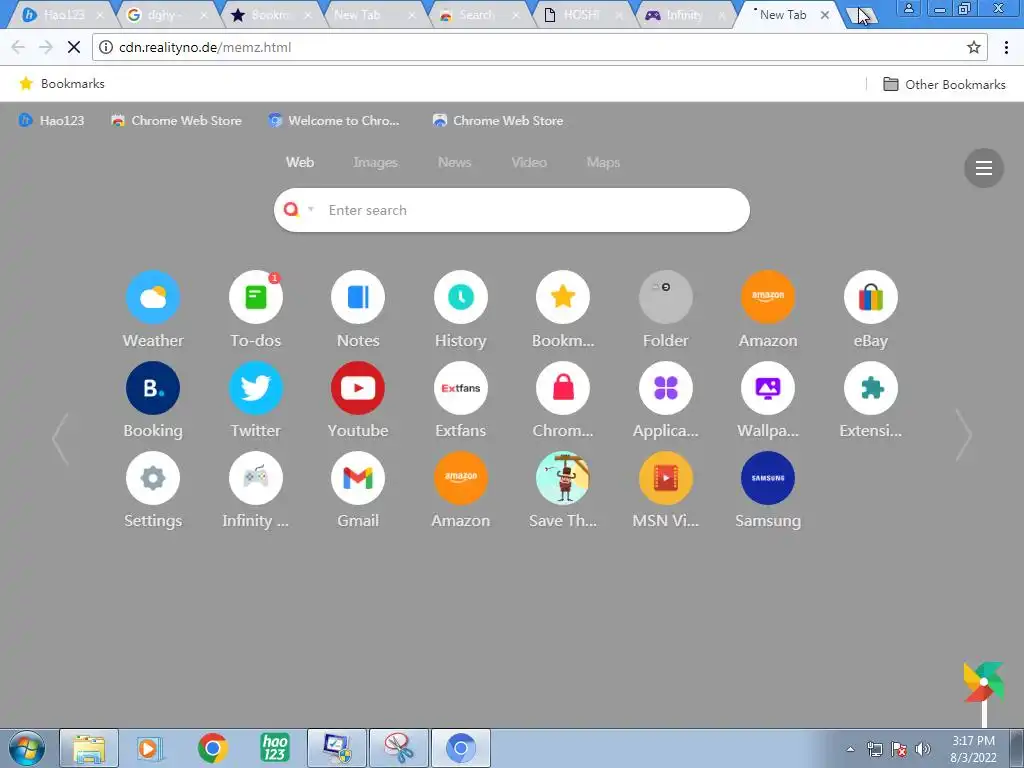Open the Chrome store bag shortcut
The image size is (1024, 768).
coord(563,388)
